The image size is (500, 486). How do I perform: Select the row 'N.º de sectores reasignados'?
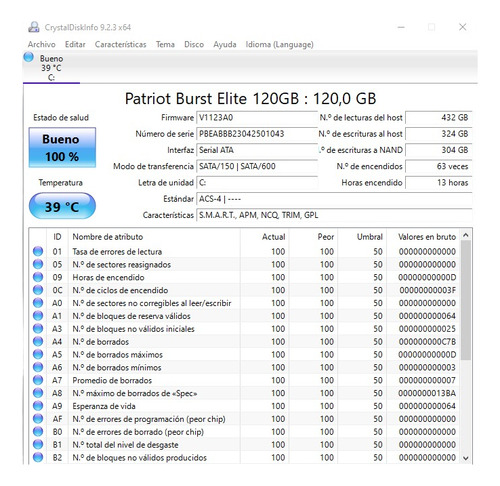[244, 264]
